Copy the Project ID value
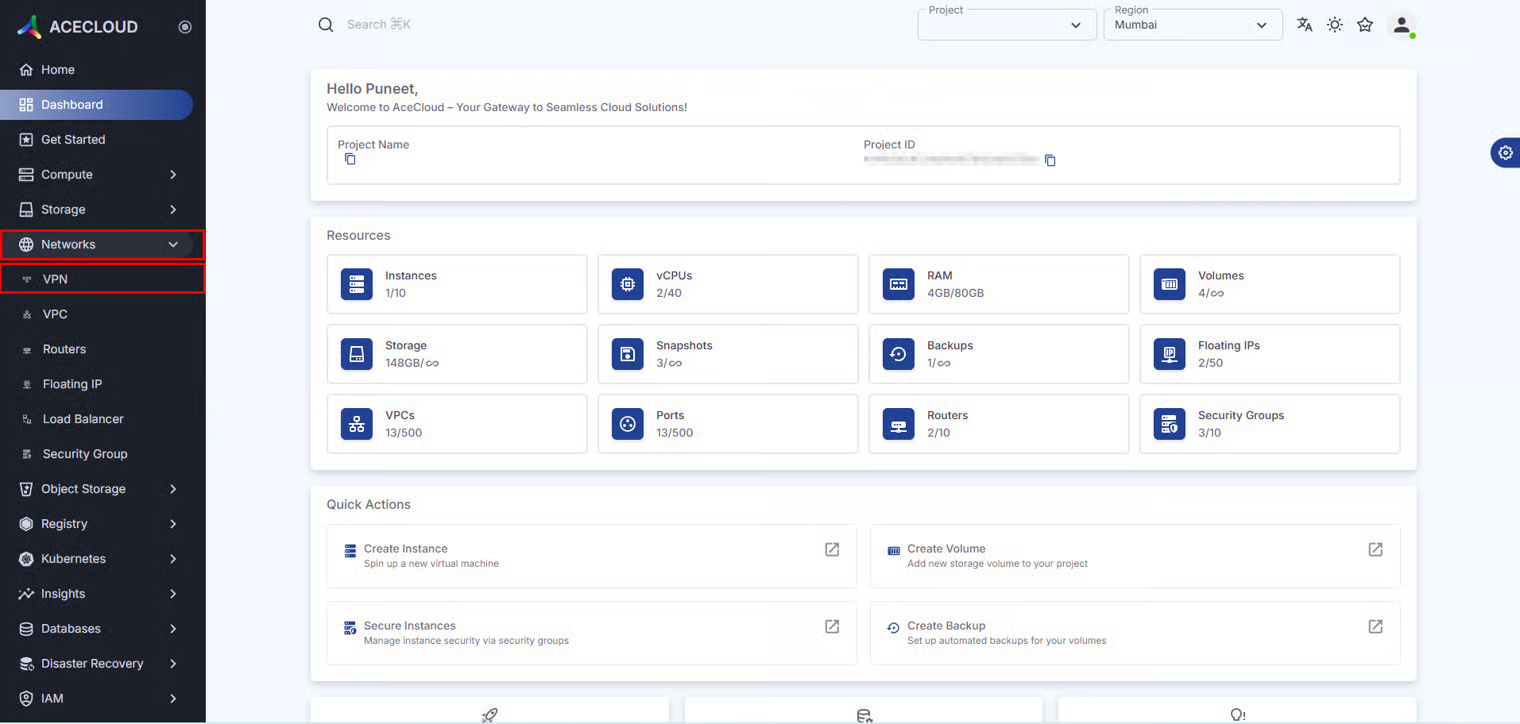Viewport: 1520px width, 724px height. pyautogui.click(x=1050, y=160)
